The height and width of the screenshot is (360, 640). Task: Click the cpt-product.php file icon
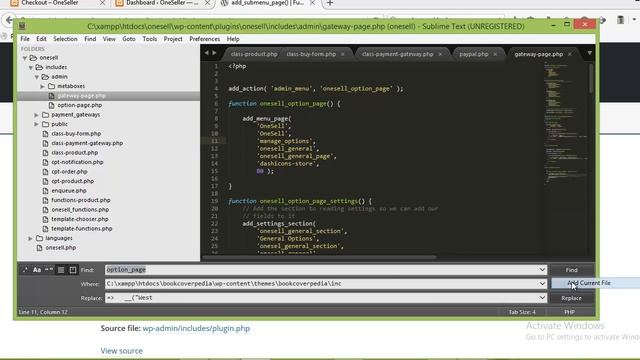coord(45,181)
